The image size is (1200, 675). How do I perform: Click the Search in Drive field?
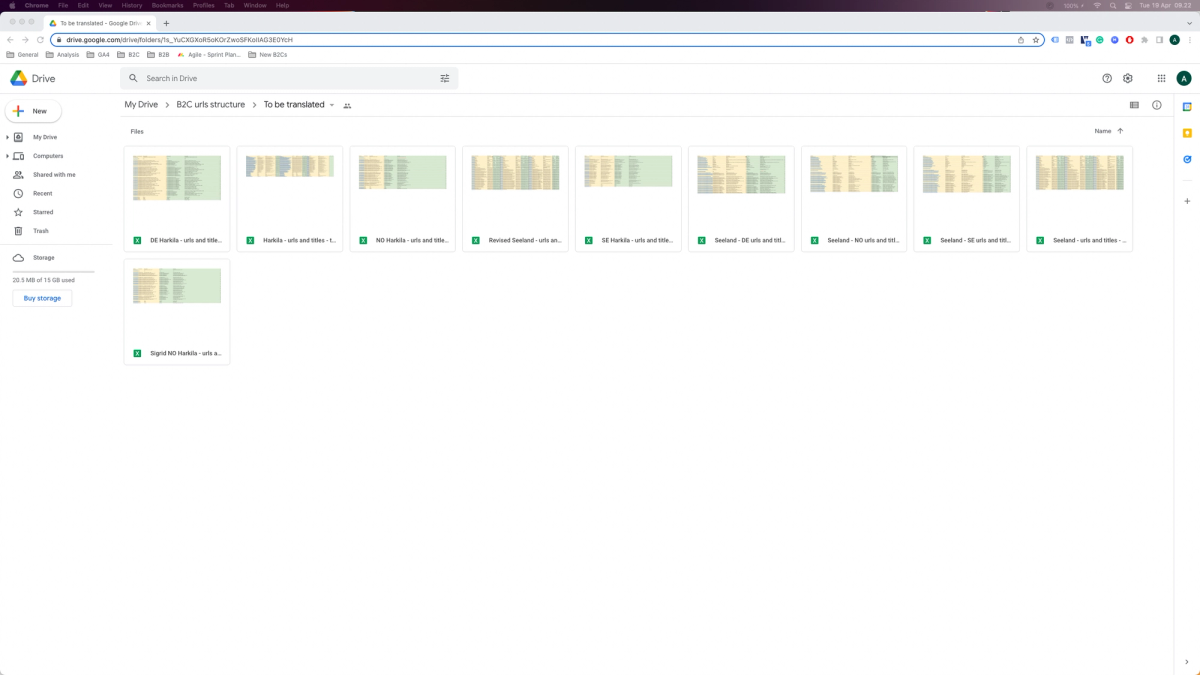pos(289,78)
